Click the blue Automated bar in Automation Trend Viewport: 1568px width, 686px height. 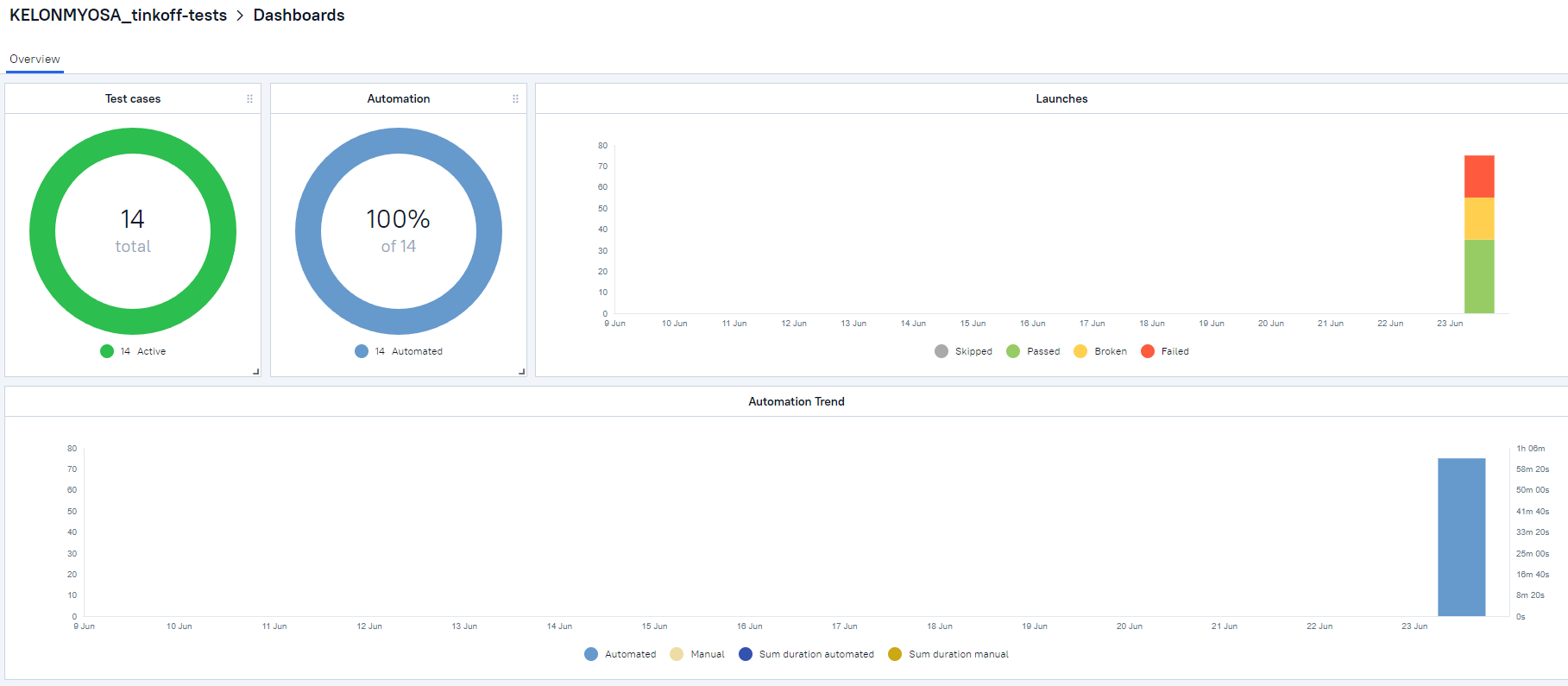pyautogui.click(x=1461, y=537)
